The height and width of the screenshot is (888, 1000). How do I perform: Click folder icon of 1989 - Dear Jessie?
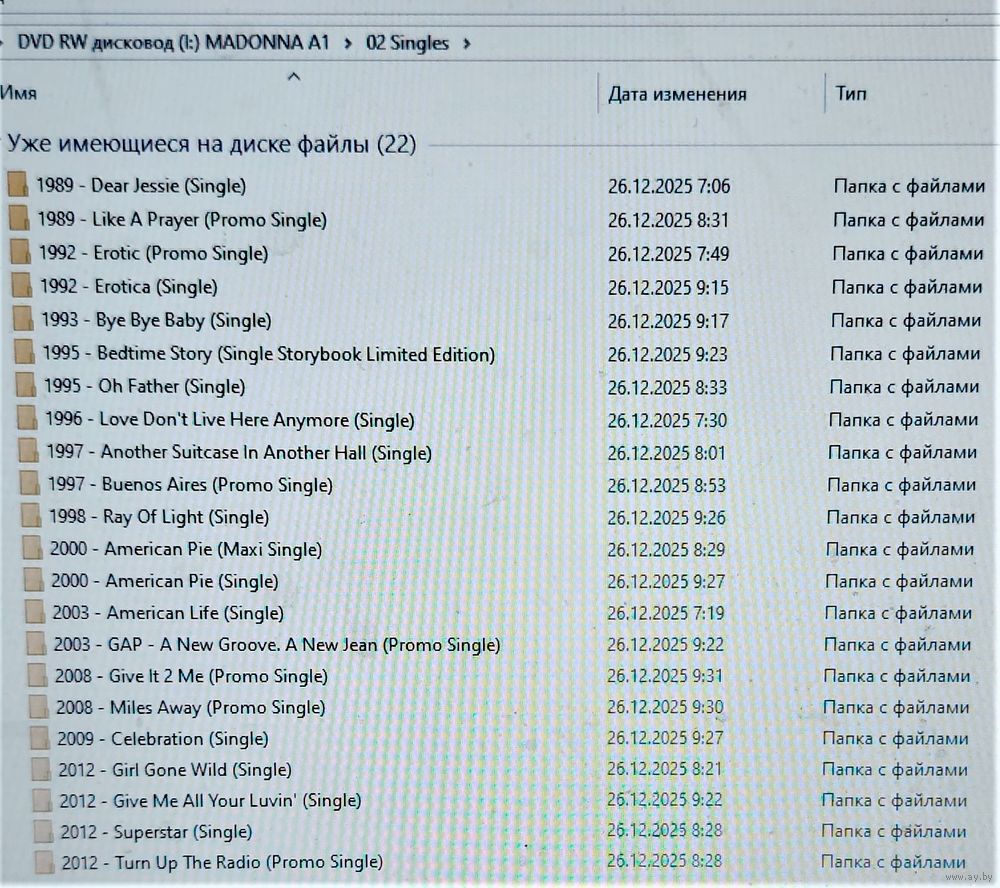point(17,186)
